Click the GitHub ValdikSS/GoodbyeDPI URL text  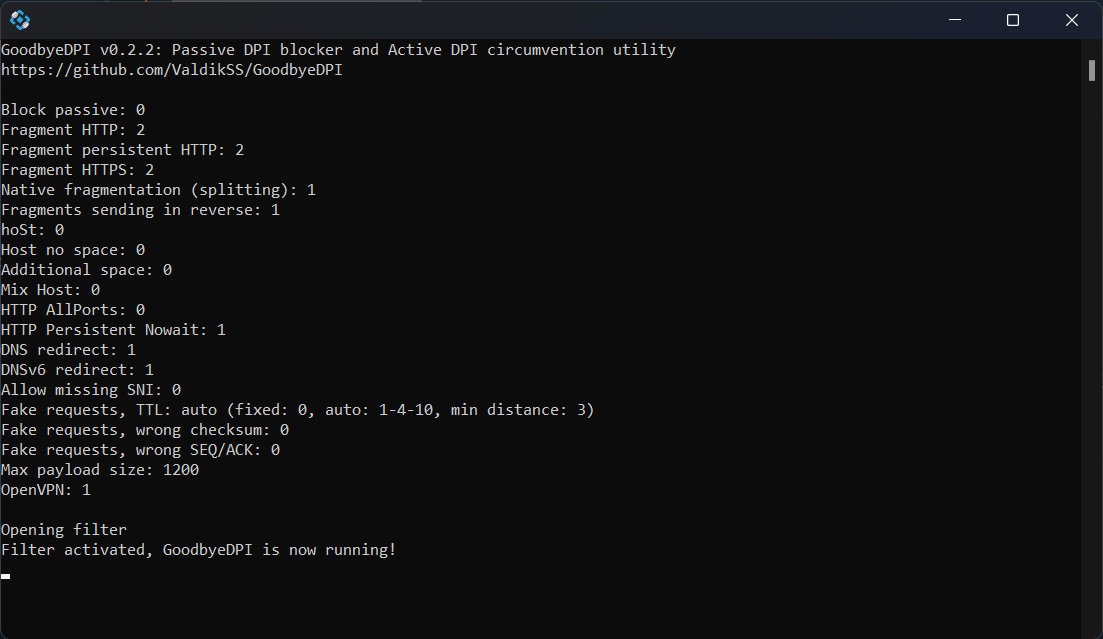coord(172,70)
